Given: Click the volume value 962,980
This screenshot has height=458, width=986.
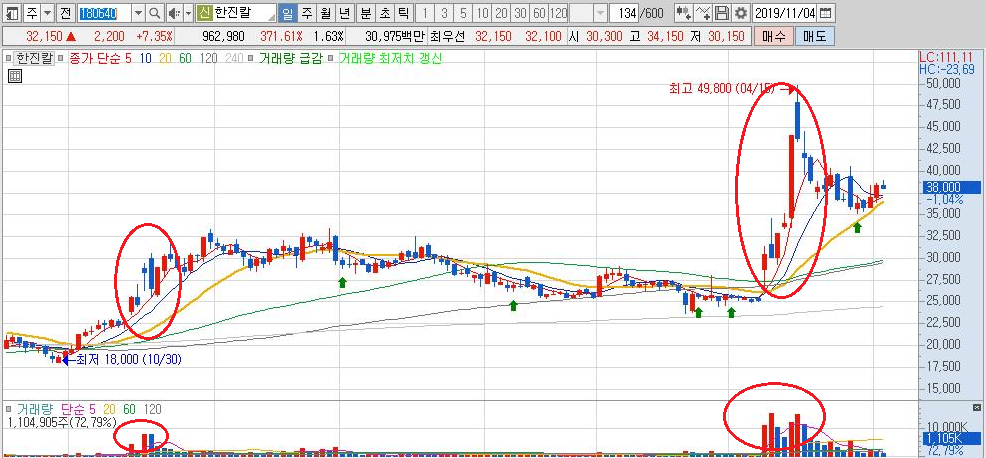Looking at the screenshot, I should (x=223, y=36).
